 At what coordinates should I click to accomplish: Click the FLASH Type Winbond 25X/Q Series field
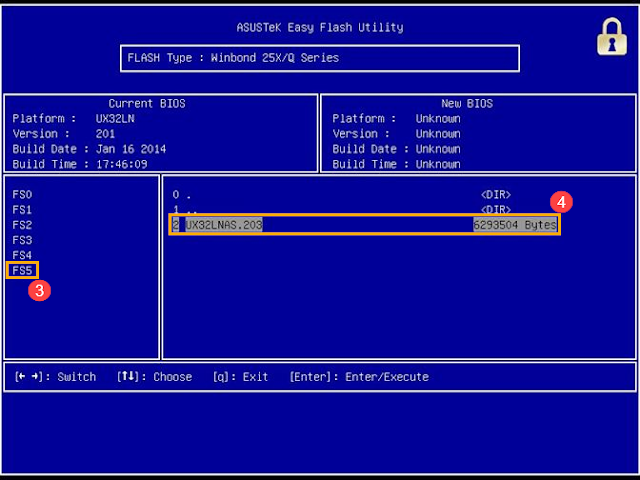pos(320,58)
